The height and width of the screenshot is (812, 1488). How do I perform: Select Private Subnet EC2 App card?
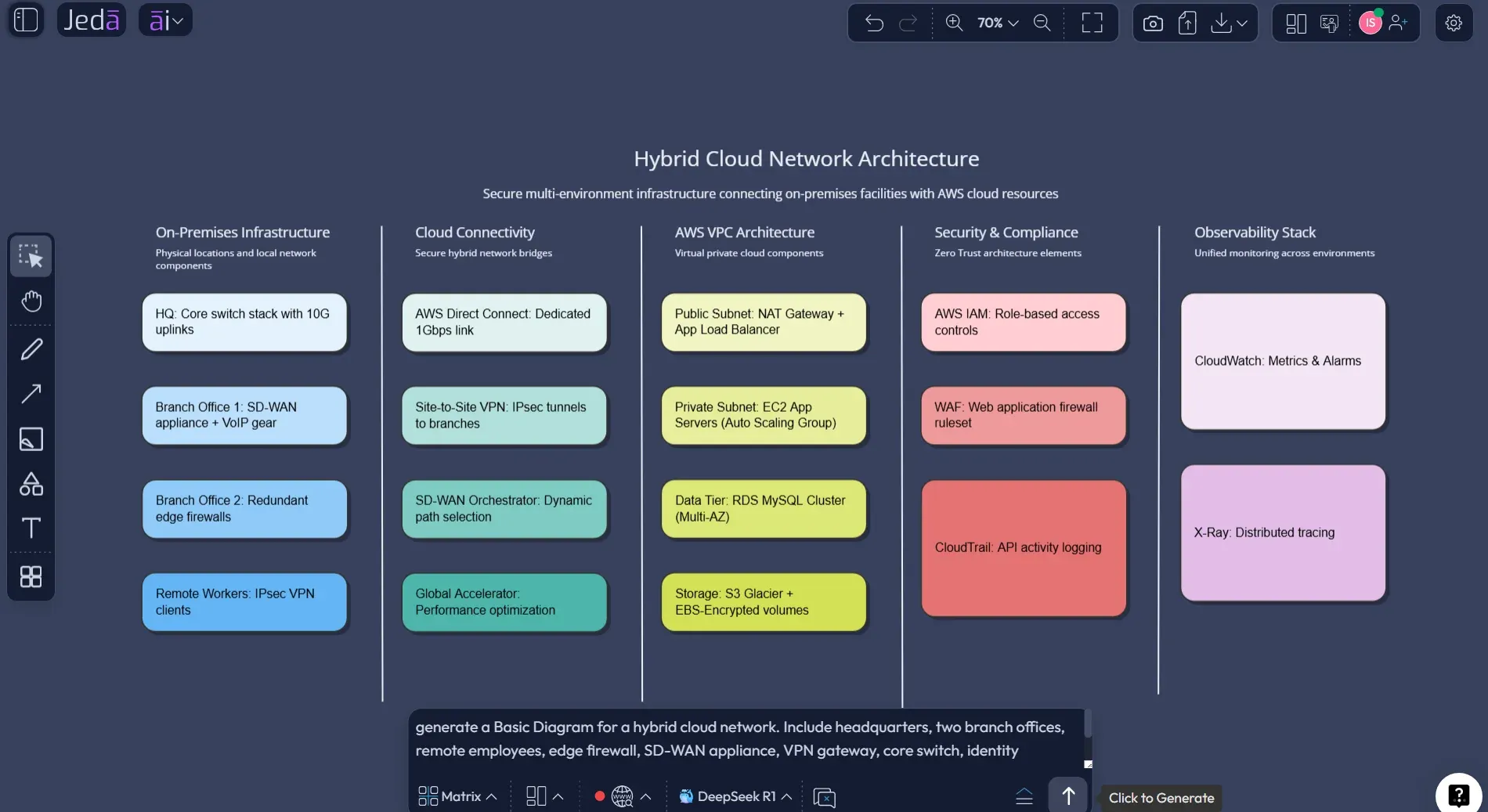(764, 415)
